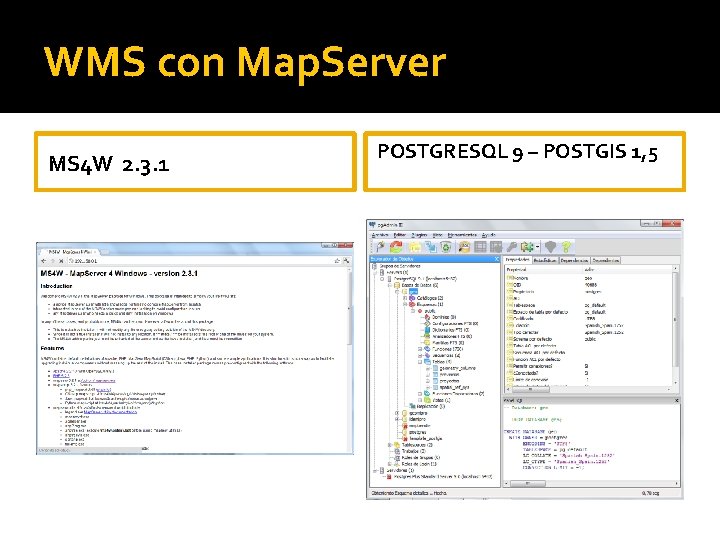This screenshot has height=540, width=720.
Task: Open the PHP version link on MS4W page
Action: pos(61,376)
